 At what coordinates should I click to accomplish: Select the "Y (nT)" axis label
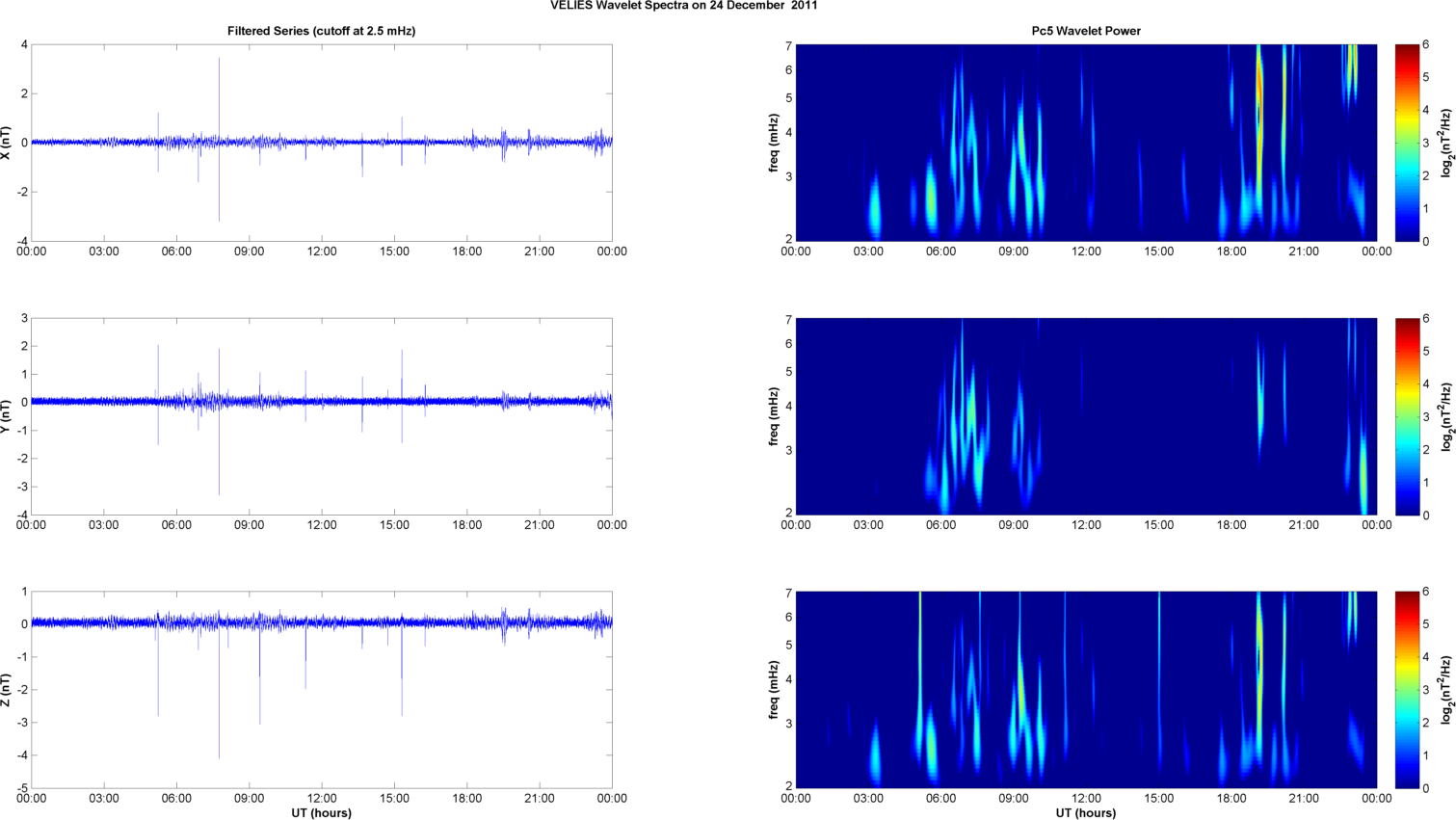tap(7, 416)
